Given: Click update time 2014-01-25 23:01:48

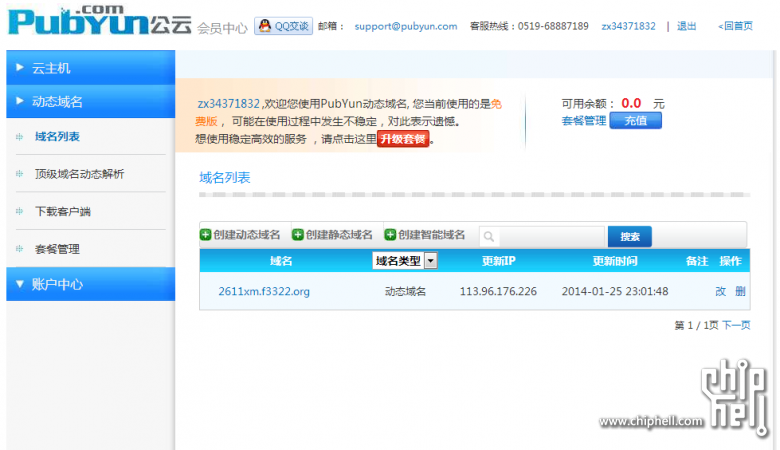Looking at the screenshot, I should (x=615, y=291).
